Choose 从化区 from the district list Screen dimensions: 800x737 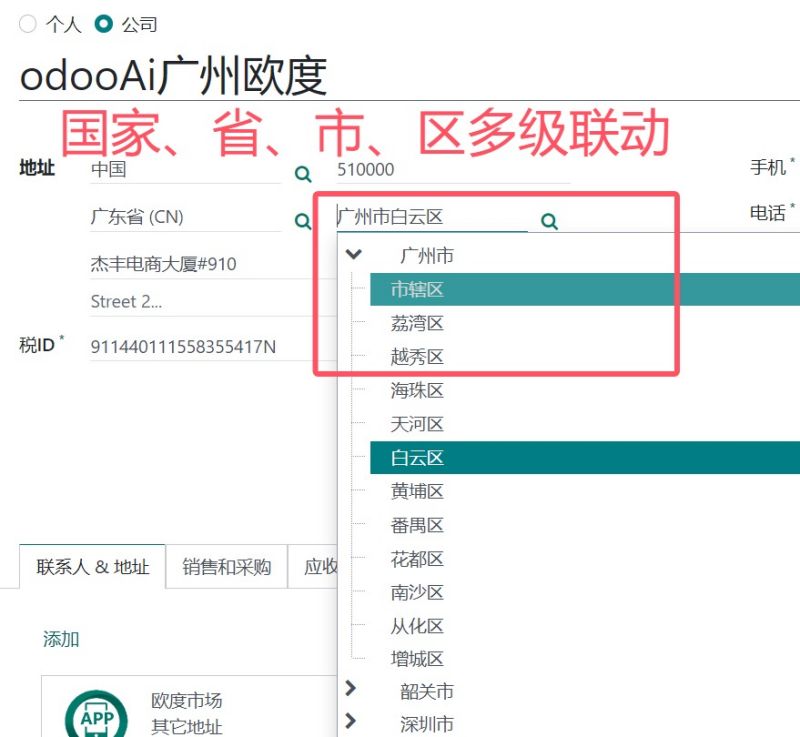(x=417, y=626)
